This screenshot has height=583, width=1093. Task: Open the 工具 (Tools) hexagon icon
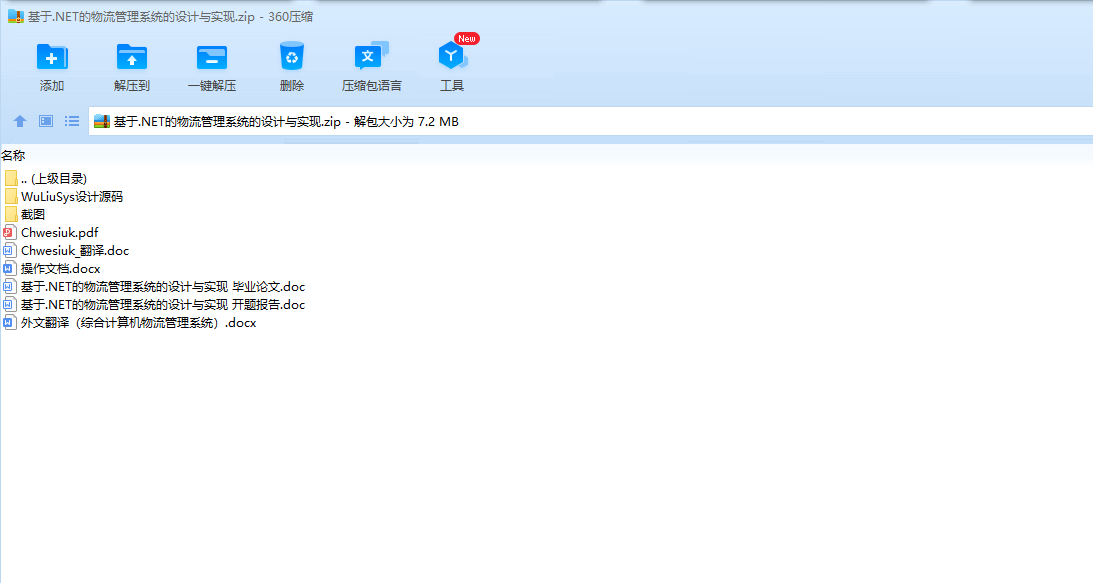452,56
